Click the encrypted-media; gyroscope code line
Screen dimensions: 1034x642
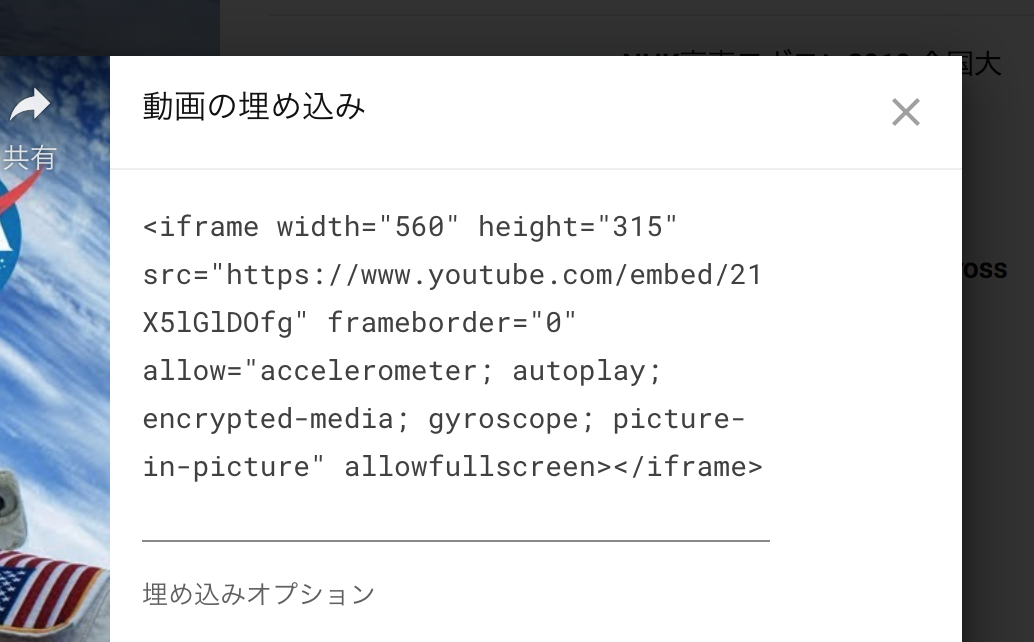[x=443, y=419]
